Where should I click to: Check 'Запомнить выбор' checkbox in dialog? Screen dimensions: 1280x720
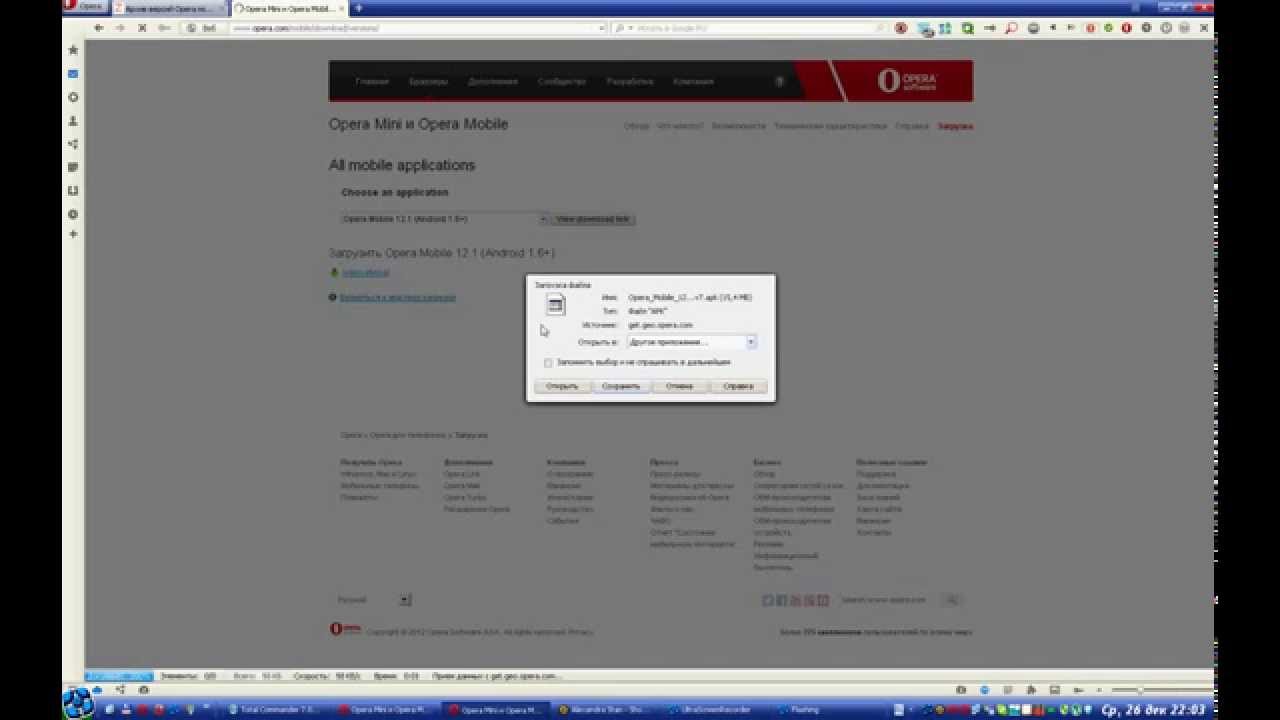[x=548, y=362]
